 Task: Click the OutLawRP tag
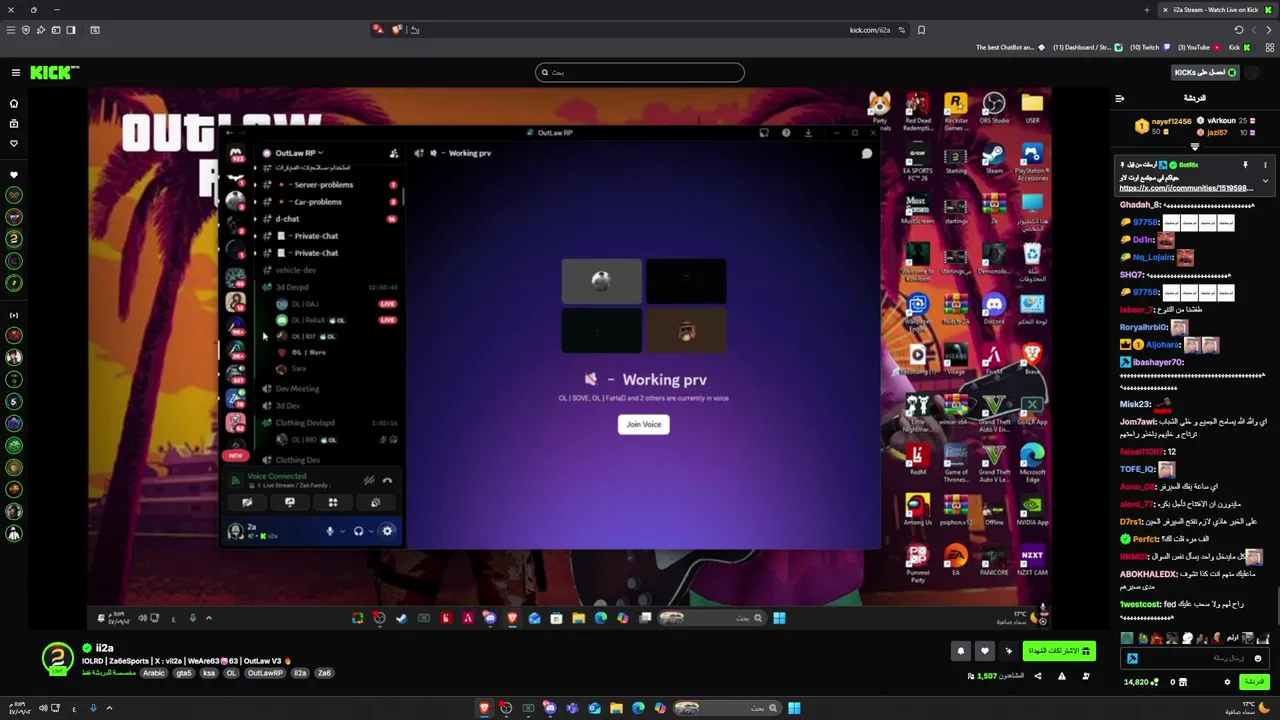[265, 673]
